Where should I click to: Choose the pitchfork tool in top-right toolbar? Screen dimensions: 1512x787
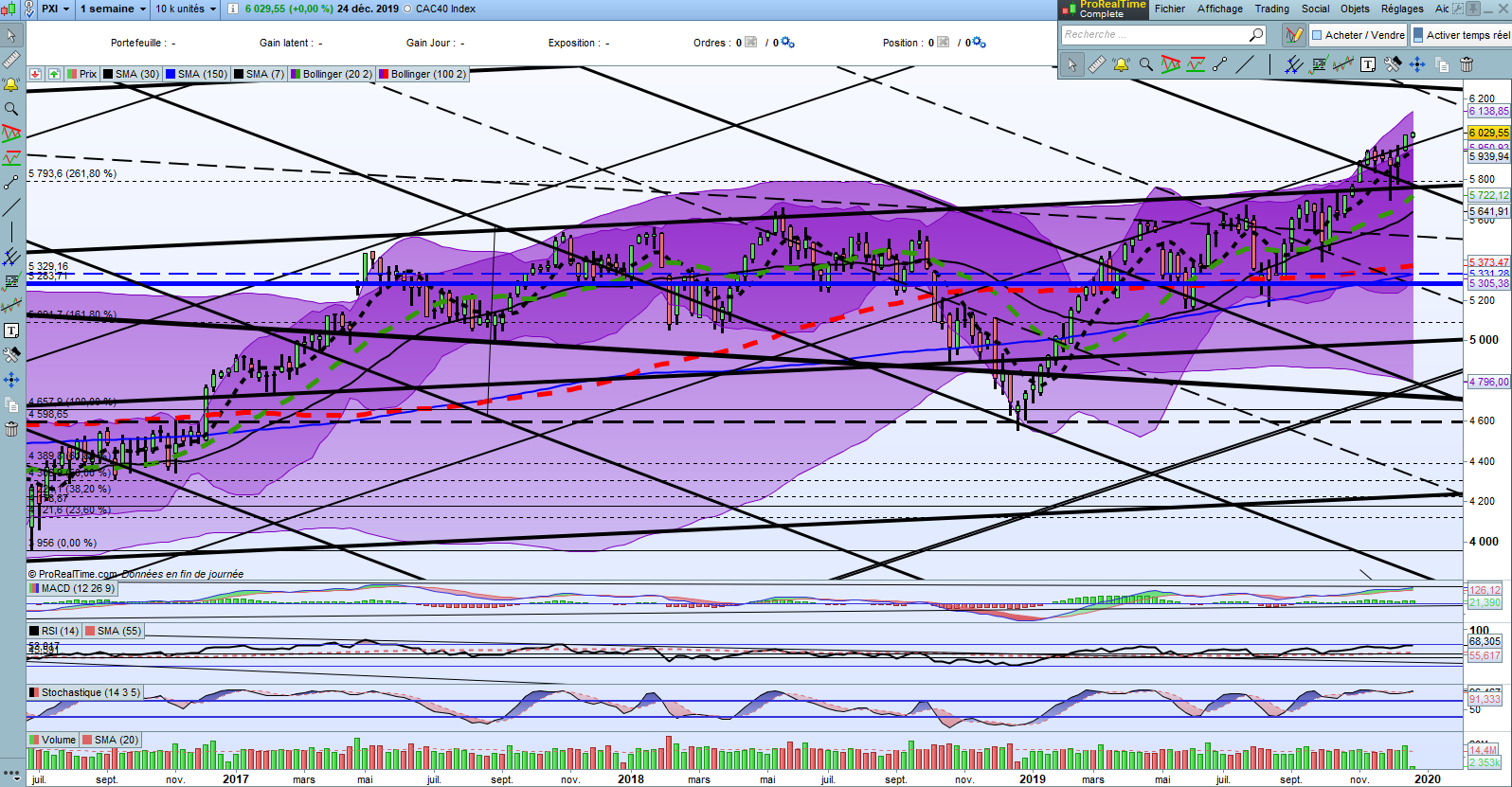point(1293,64)
